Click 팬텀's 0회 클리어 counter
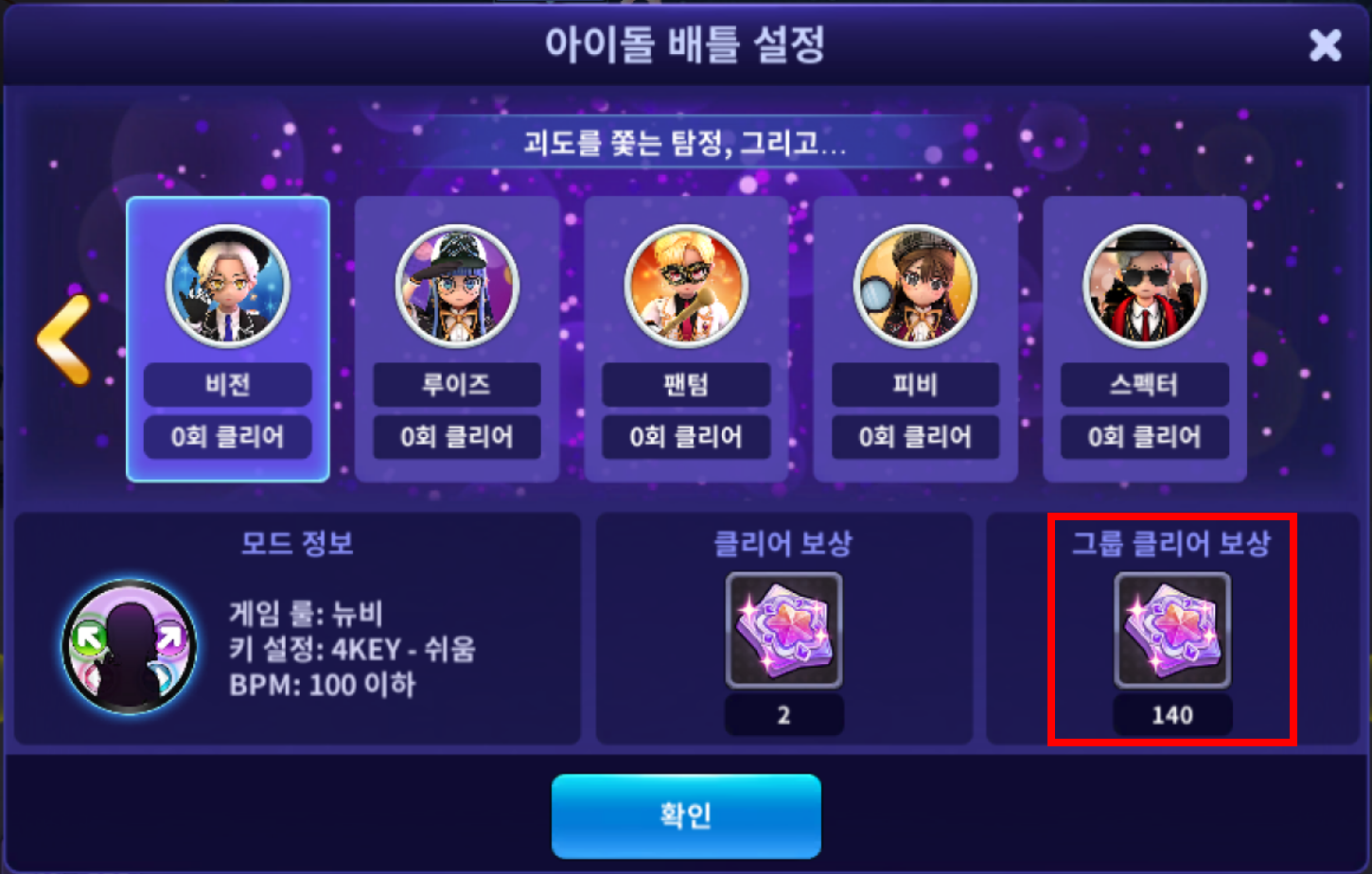 click(686, 437)
